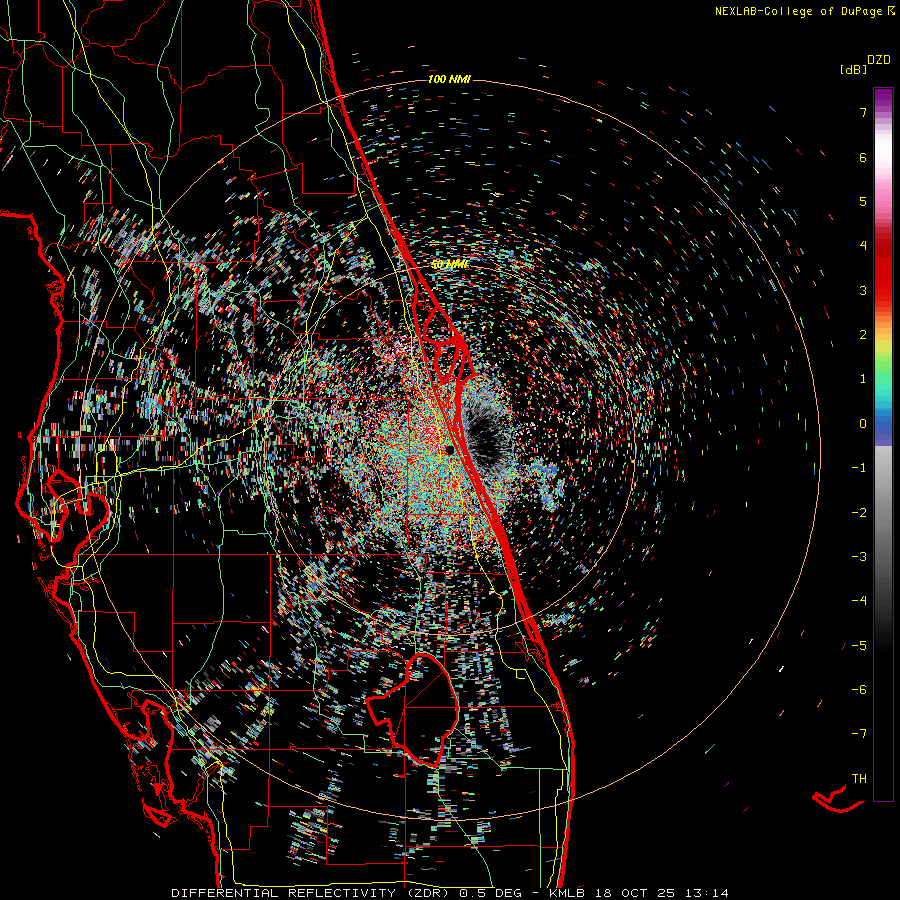The height and width of the screenshot is (900, 900).
Task: Click the 6 value on color scale
Action: (x=863, y=157)
